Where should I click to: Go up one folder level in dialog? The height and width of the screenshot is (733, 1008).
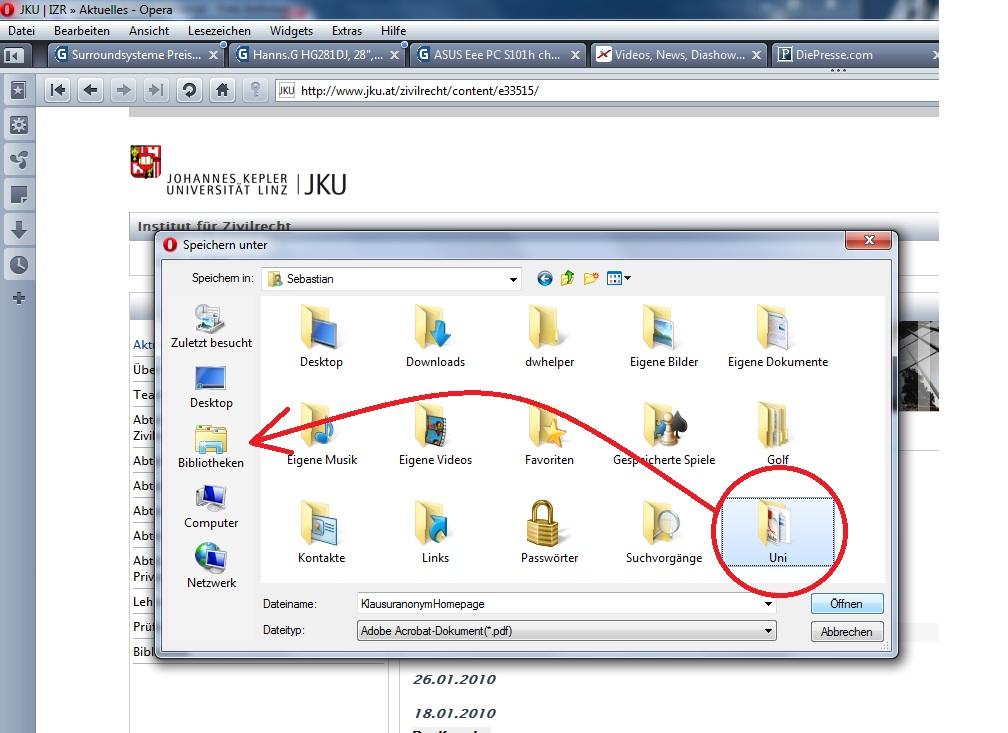tap(568, 279)
